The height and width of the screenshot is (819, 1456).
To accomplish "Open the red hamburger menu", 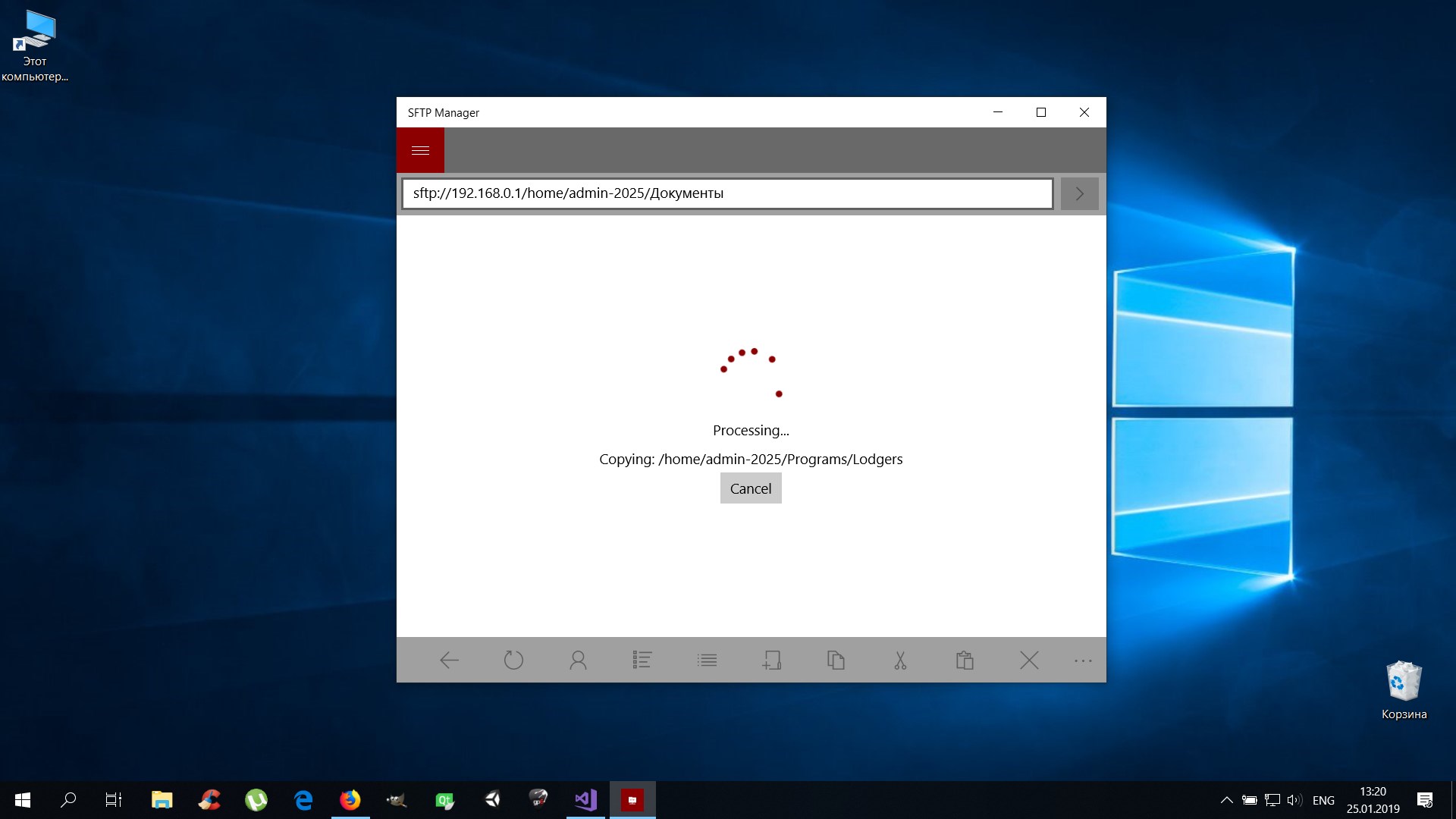I will pyautogui.click(x=420, y=150).
